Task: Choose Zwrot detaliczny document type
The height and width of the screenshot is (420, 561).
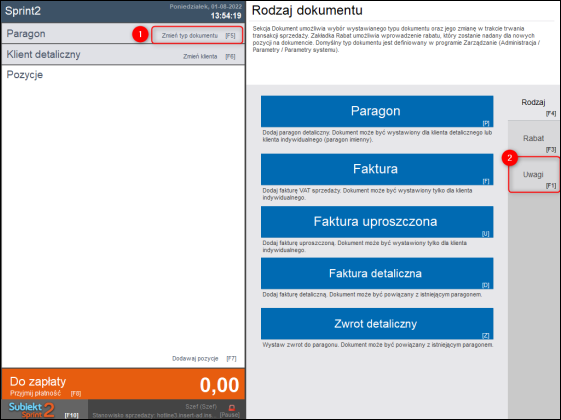Action: [x=377, y=324]
